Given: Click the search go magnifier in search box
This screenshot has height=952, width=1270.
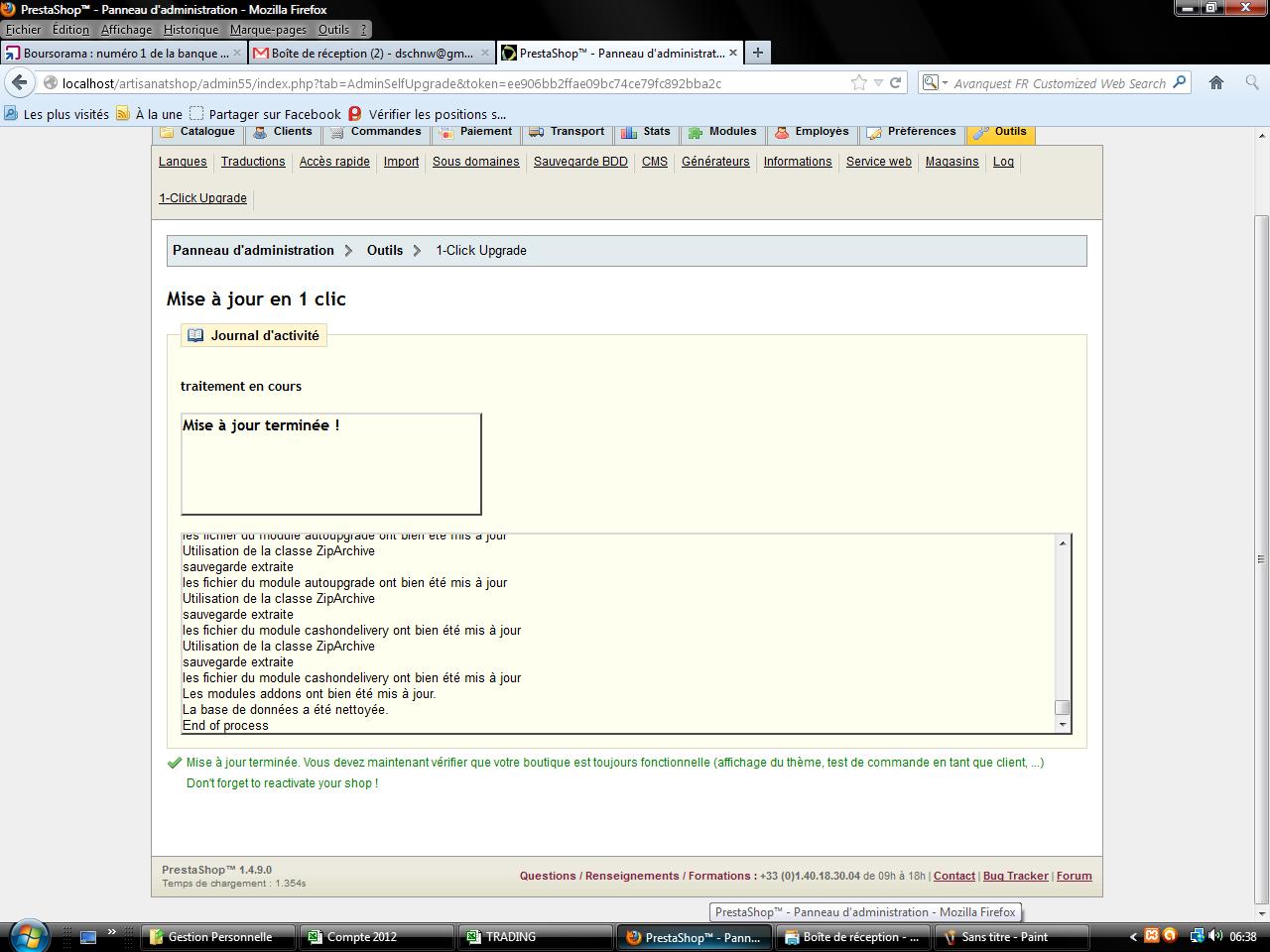Looking at the screenshot, I should pyautogui.click(x=1180, y=83).
